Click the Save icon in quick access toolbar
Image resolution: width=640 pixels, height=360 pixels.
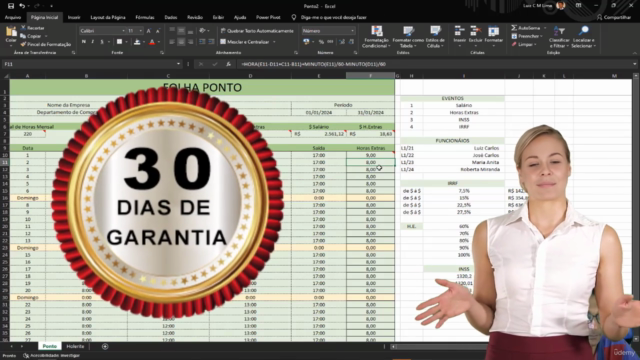11,6
